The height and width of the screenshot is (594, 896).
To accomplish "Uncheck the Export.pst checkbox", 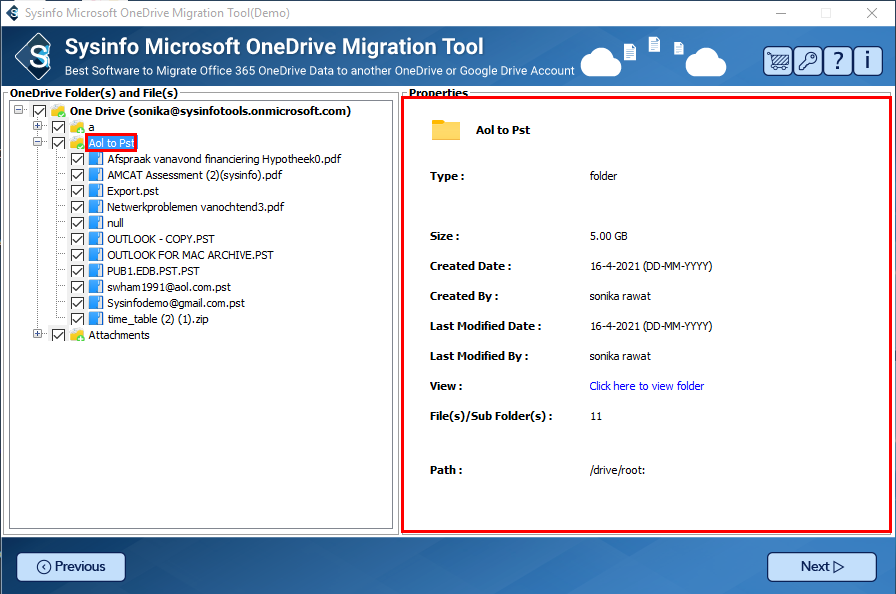I will coord(77,191).
